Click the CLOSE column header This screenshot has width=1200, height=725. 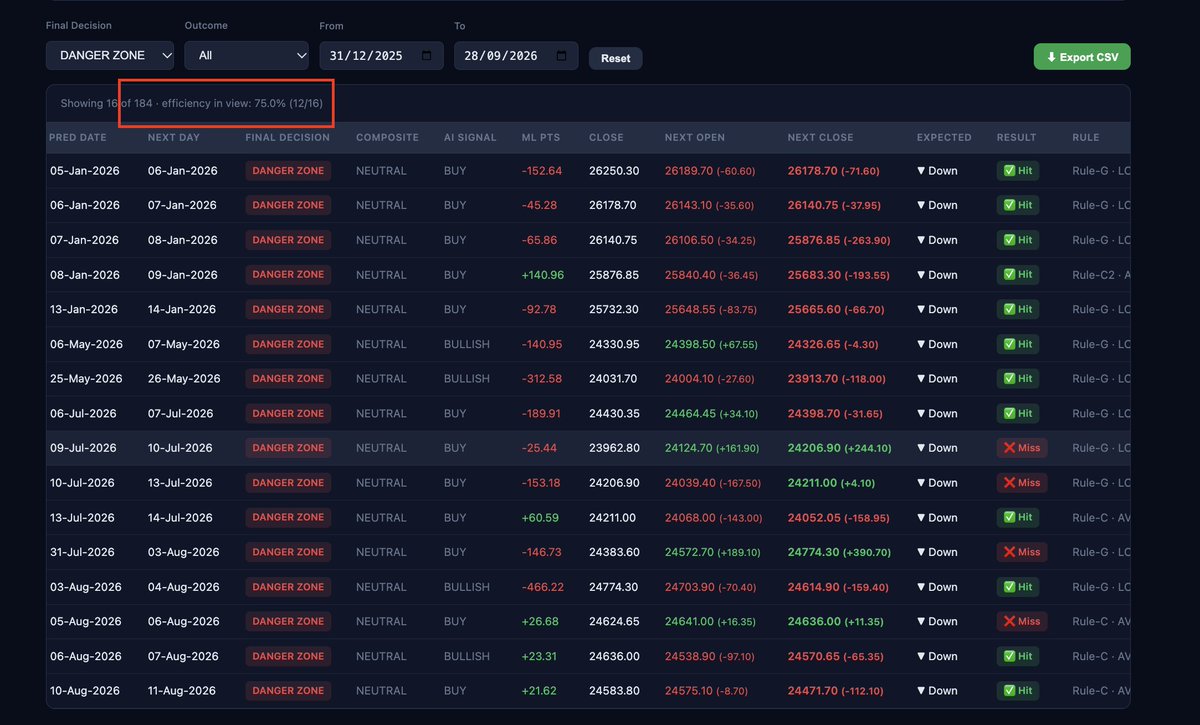(x=606, y=137)
